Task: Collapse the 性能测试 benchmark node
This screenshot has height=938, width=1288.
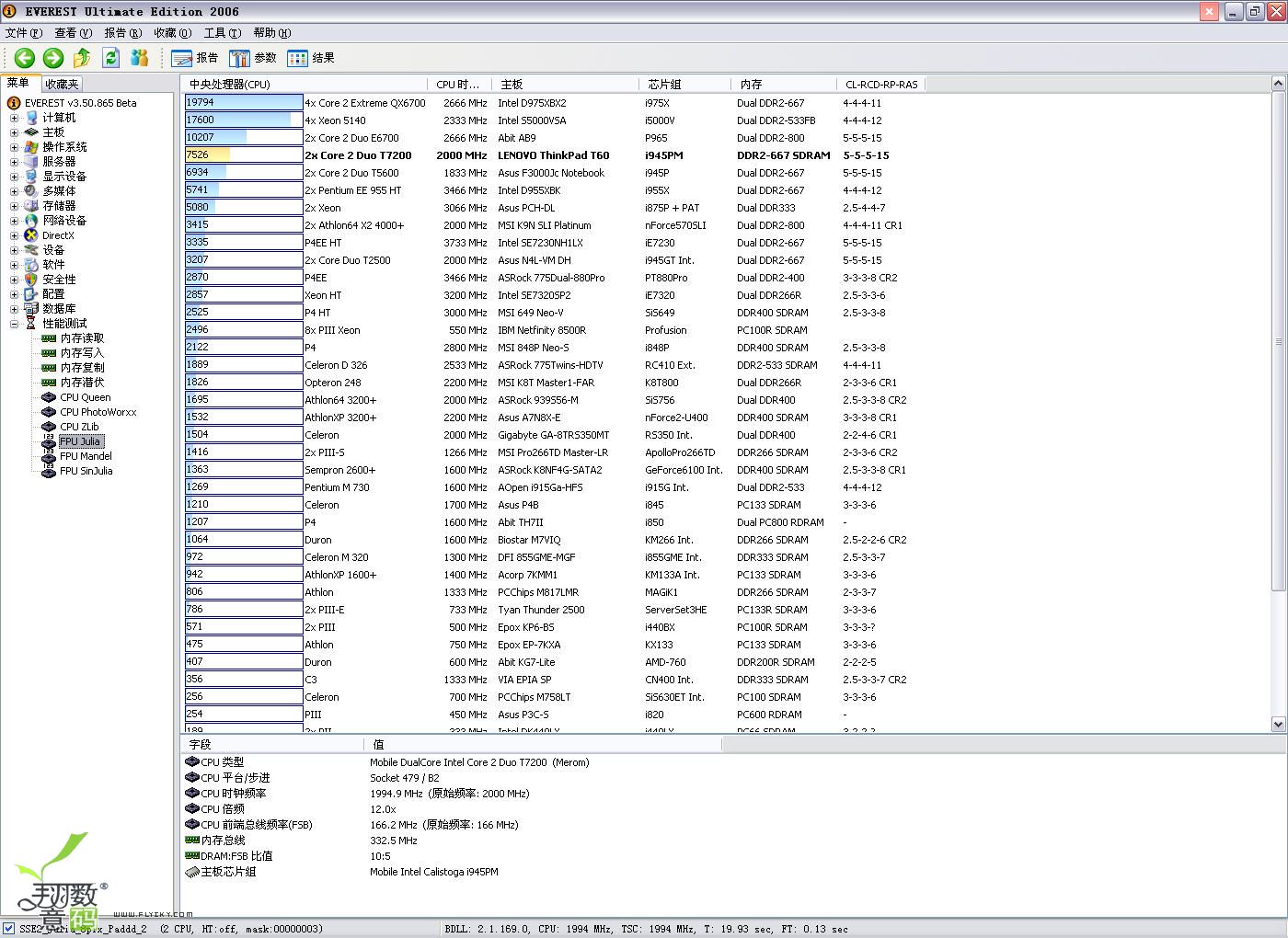Action: 14,324
